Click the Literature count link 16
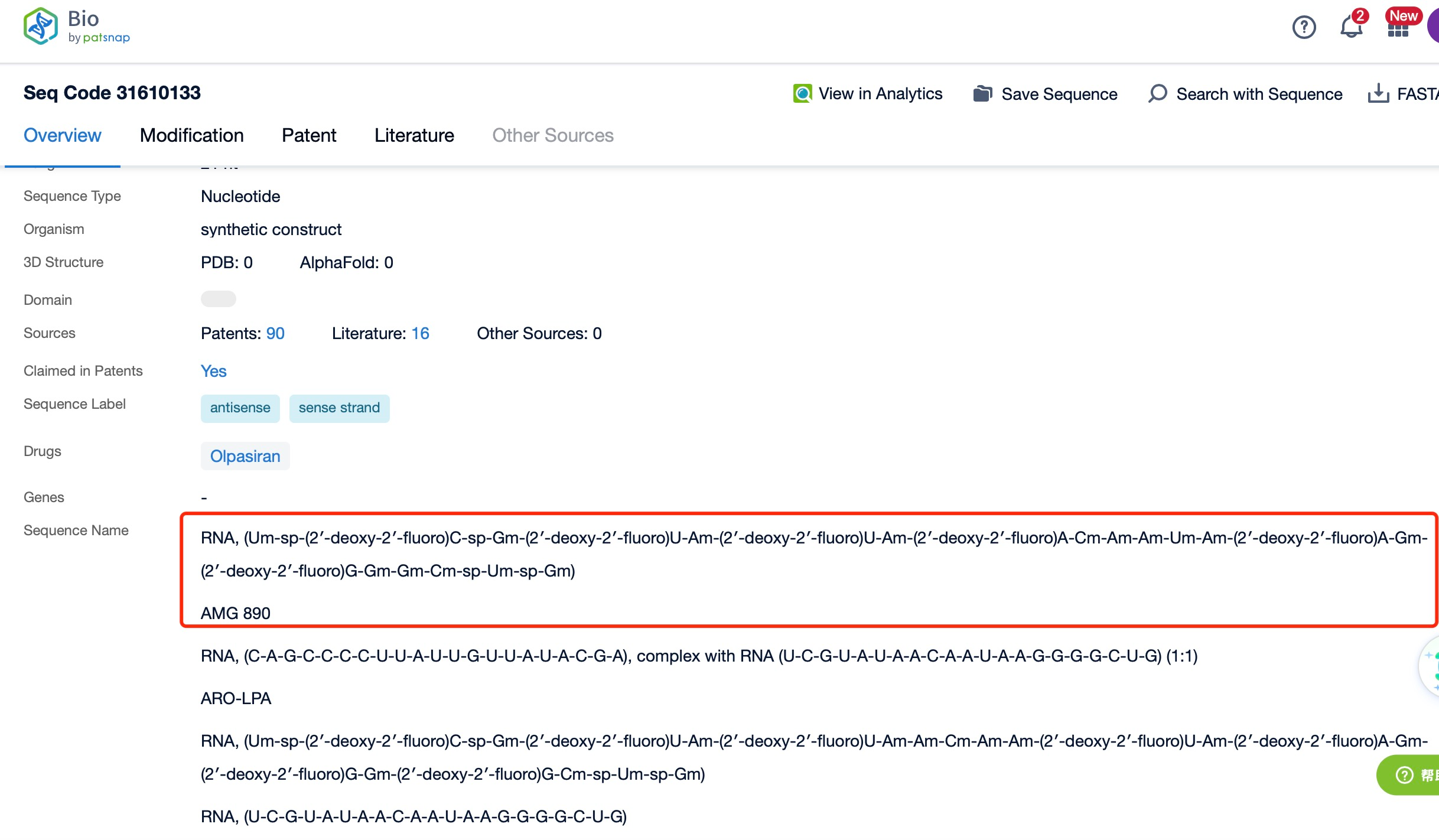 pos(421,333)
